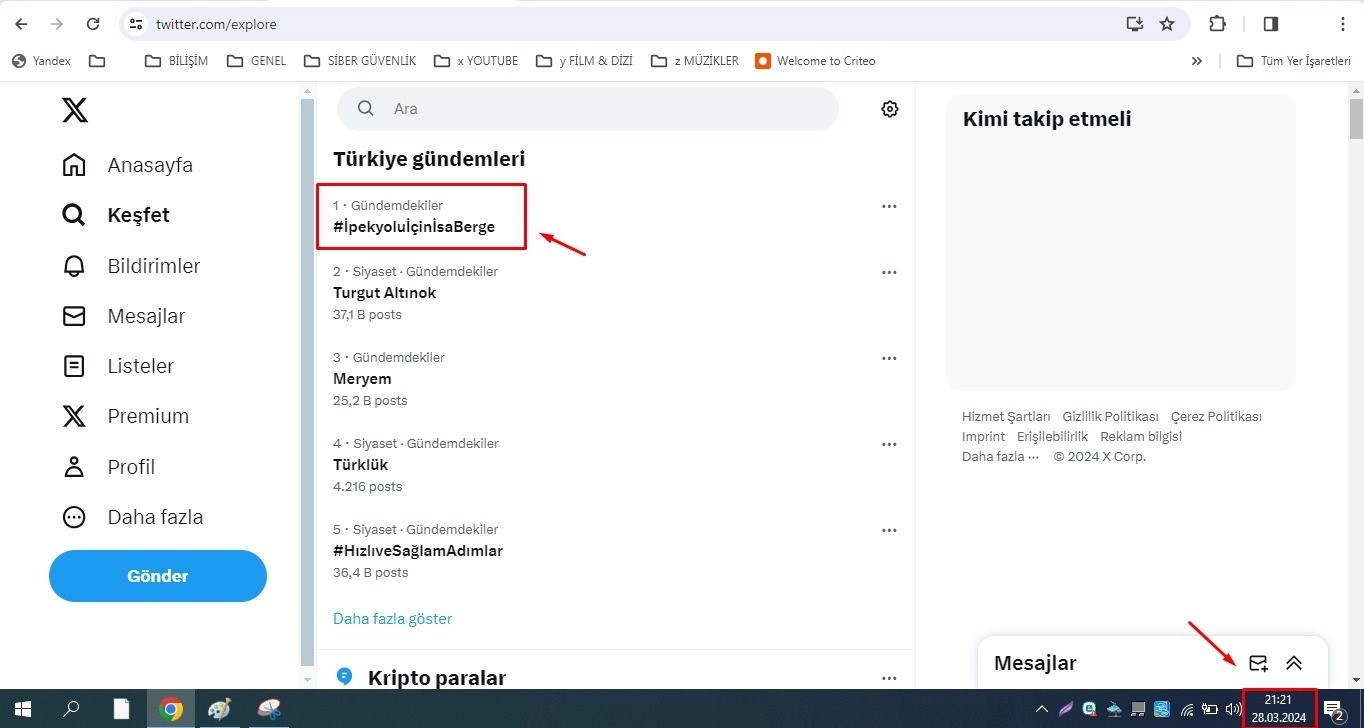The width and height of the screenshot is (1364, 728).
Task: Open Türklük trending topic
Action: point(360,465)
